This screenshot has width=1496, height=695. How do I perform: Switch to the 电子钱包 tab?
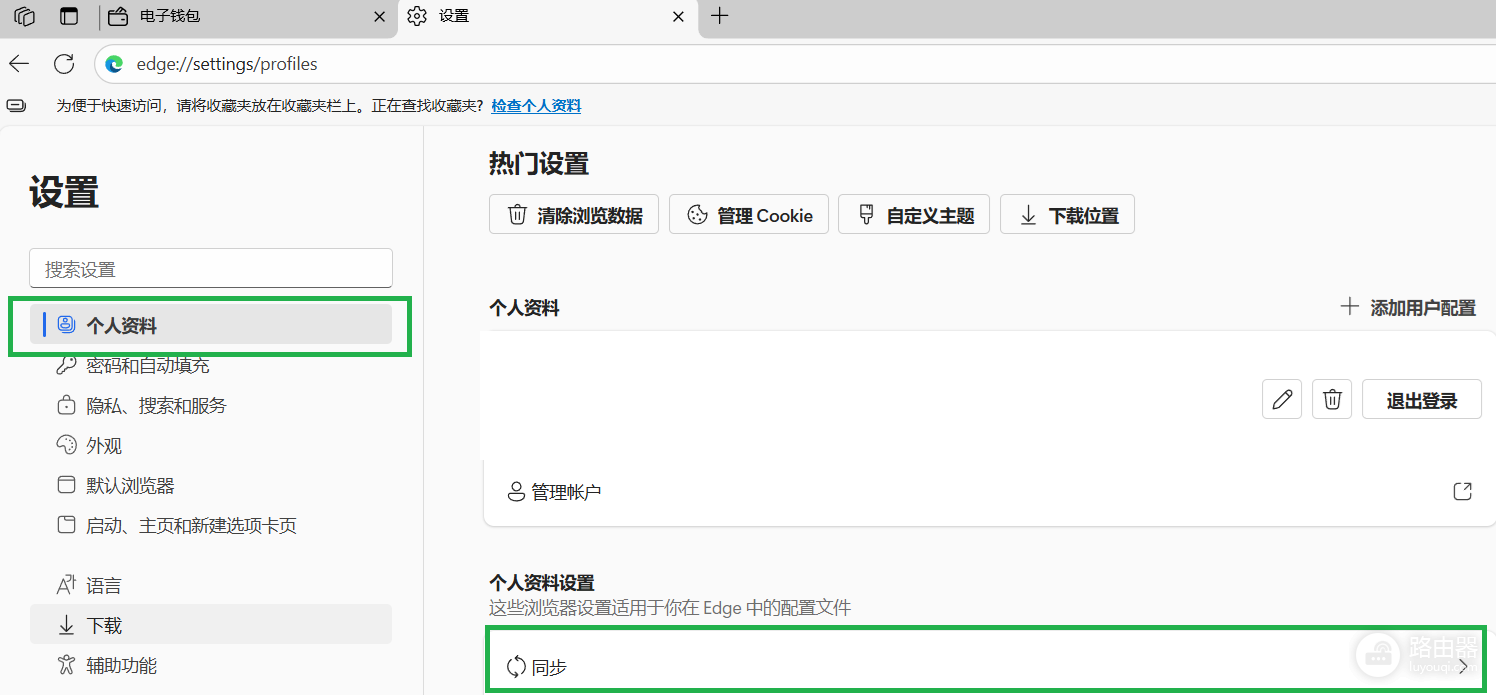(x=246, y=17)
